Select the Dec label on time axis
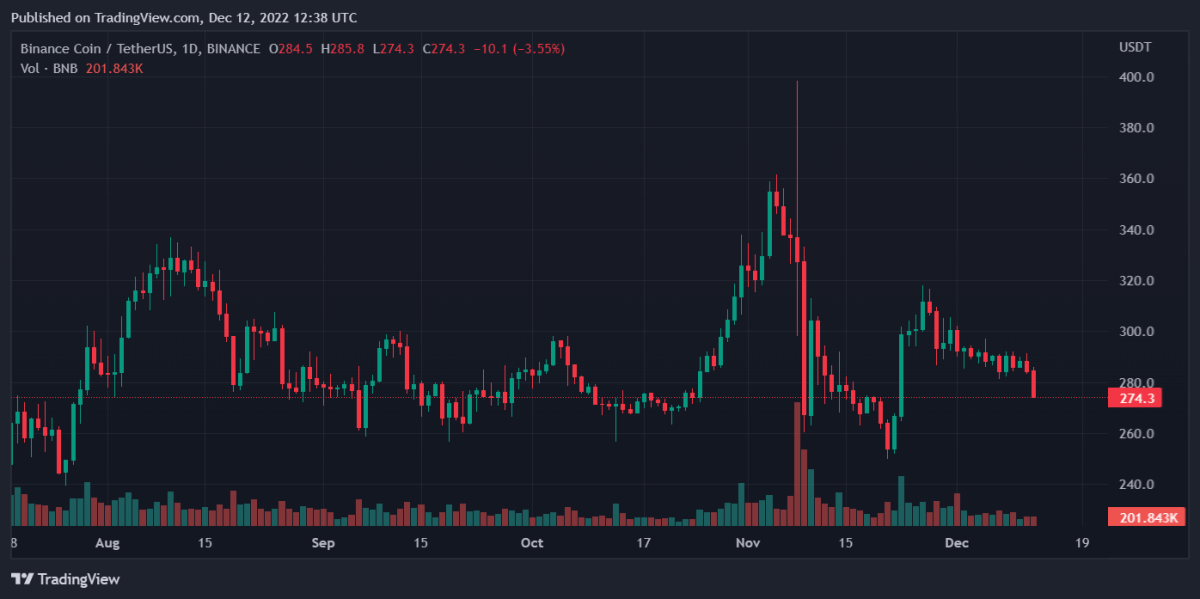1200x599 pixels. pyautogui.click(x=957, y=543)
